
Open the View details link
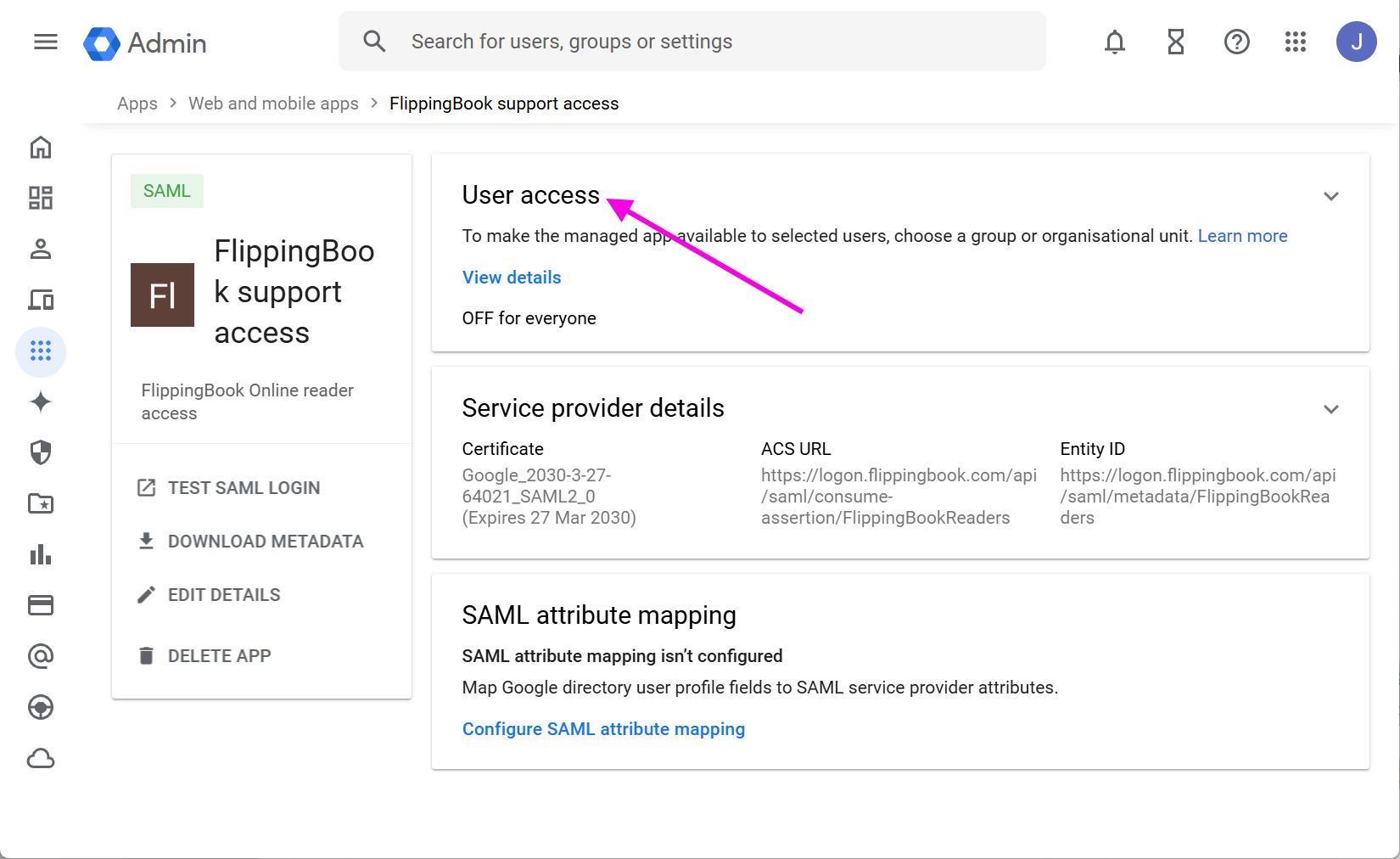tap(512, 278)
